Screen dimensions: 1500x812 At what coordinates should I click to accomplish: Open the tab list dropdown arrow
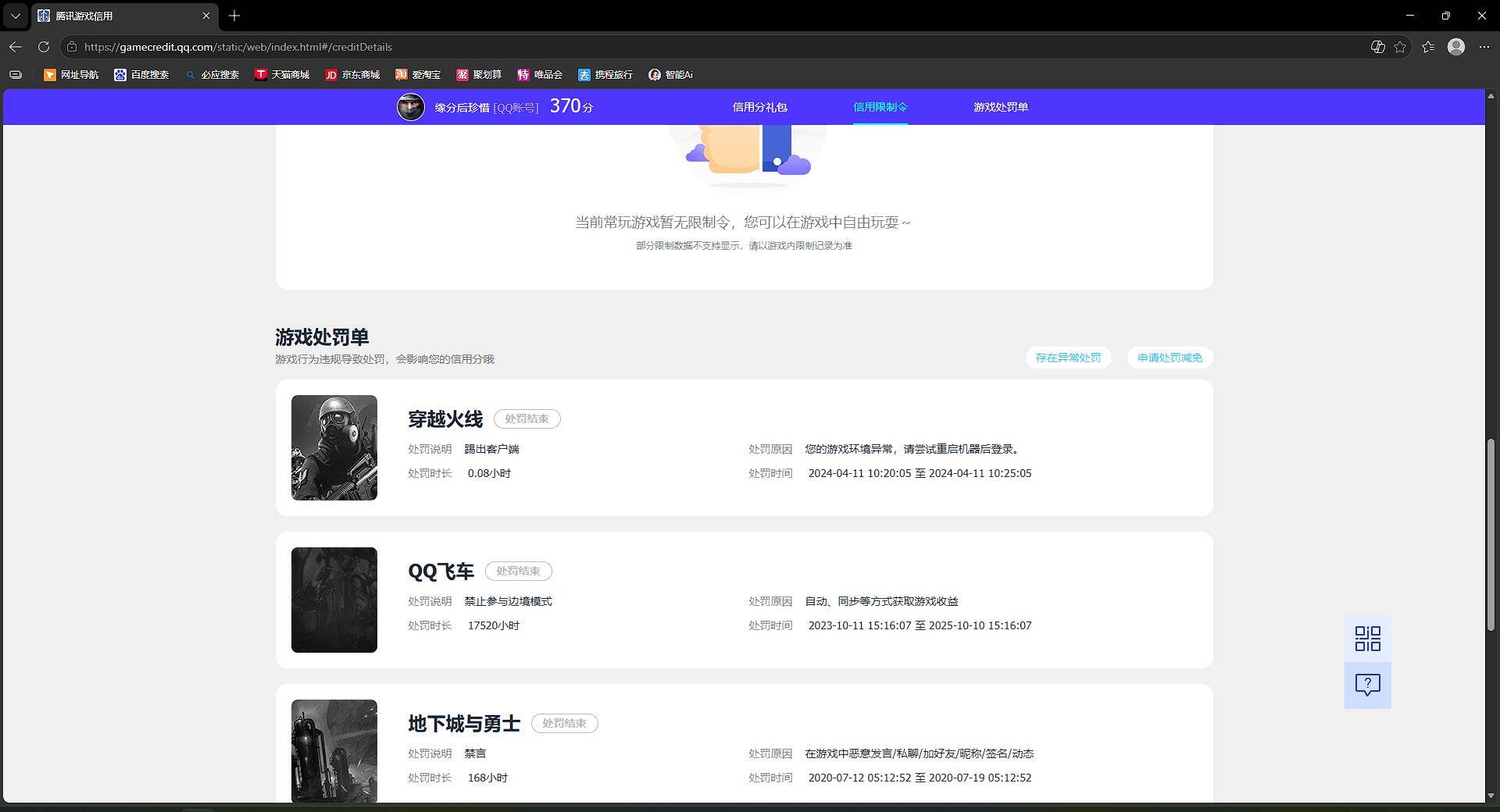[x=15, y=16]
